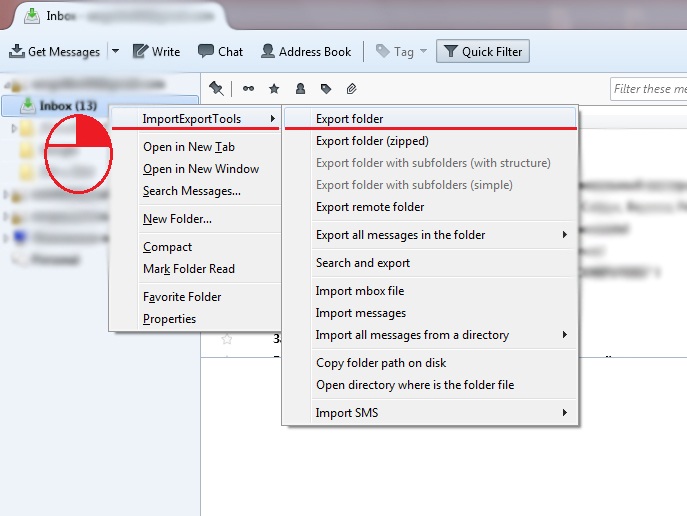Toggle the attachment filter paperclip
This screenshot has width=687, height=516.
[352, 89]
